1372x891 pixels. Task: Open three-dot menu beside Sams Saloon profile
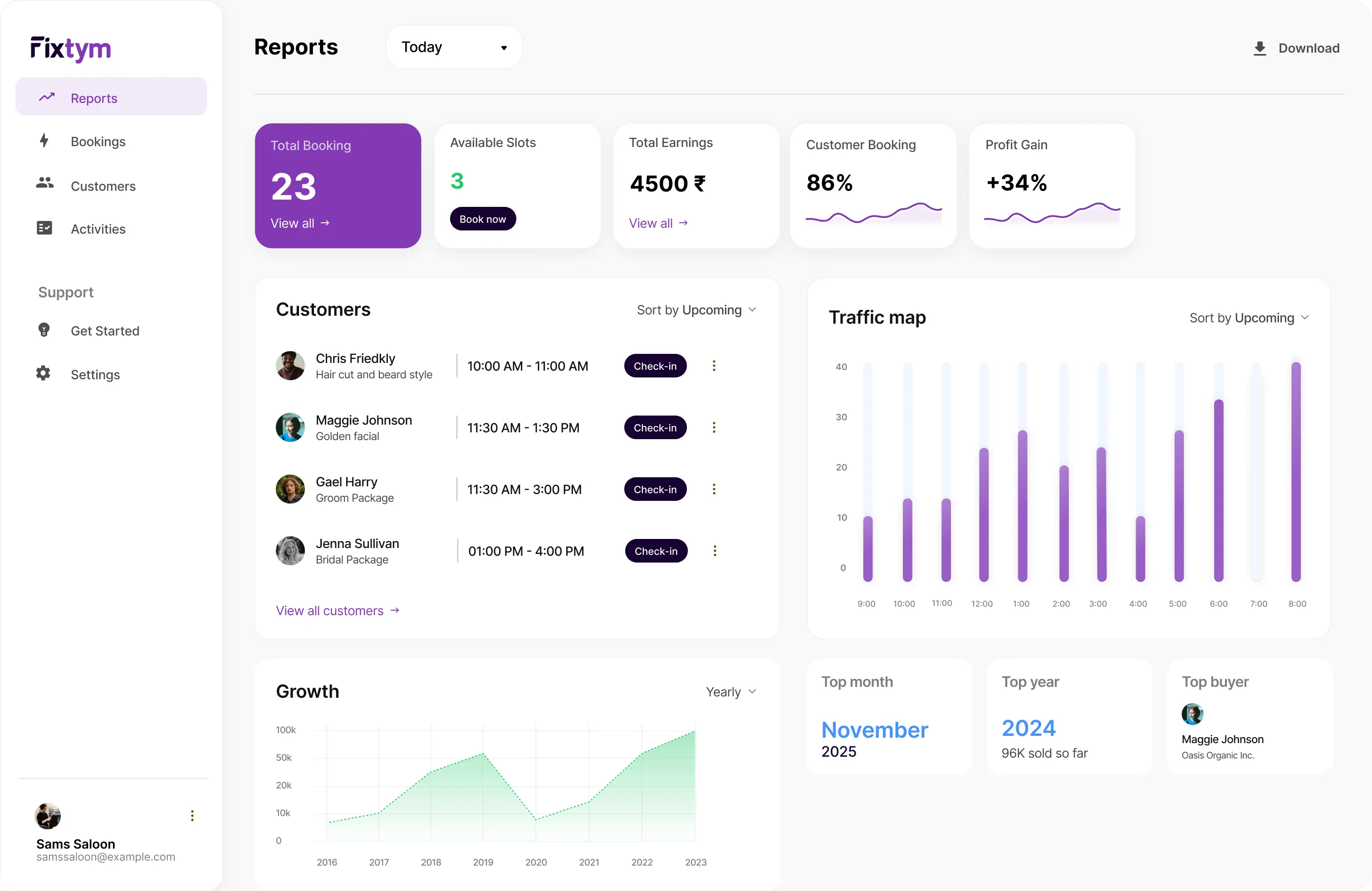[x=192, y=816]
